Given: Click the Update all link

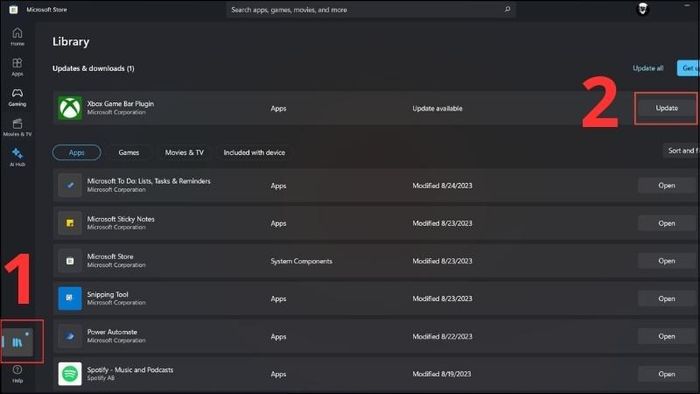Looking at the screenshot, I should [648, 68].
